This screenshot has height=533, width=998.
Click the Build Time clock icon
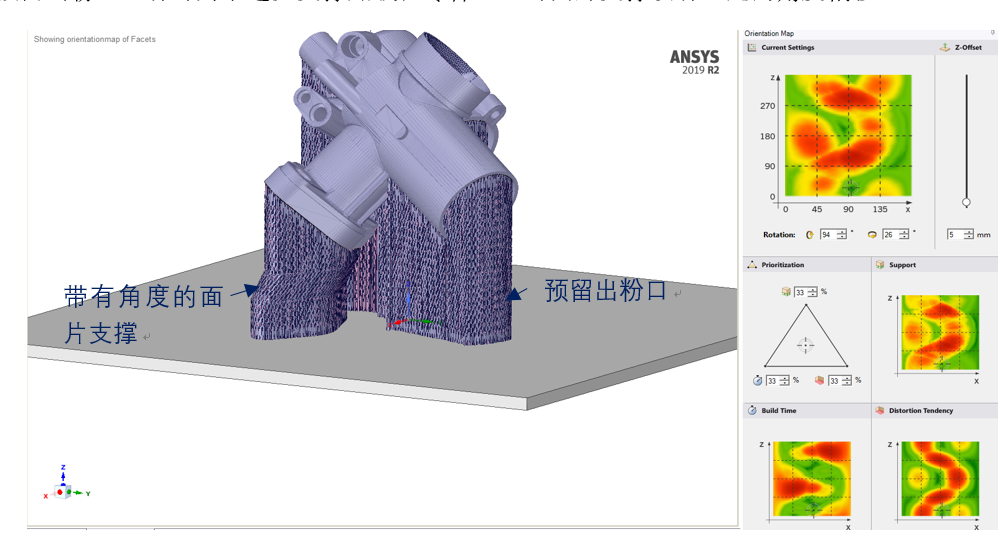[752, 411]
